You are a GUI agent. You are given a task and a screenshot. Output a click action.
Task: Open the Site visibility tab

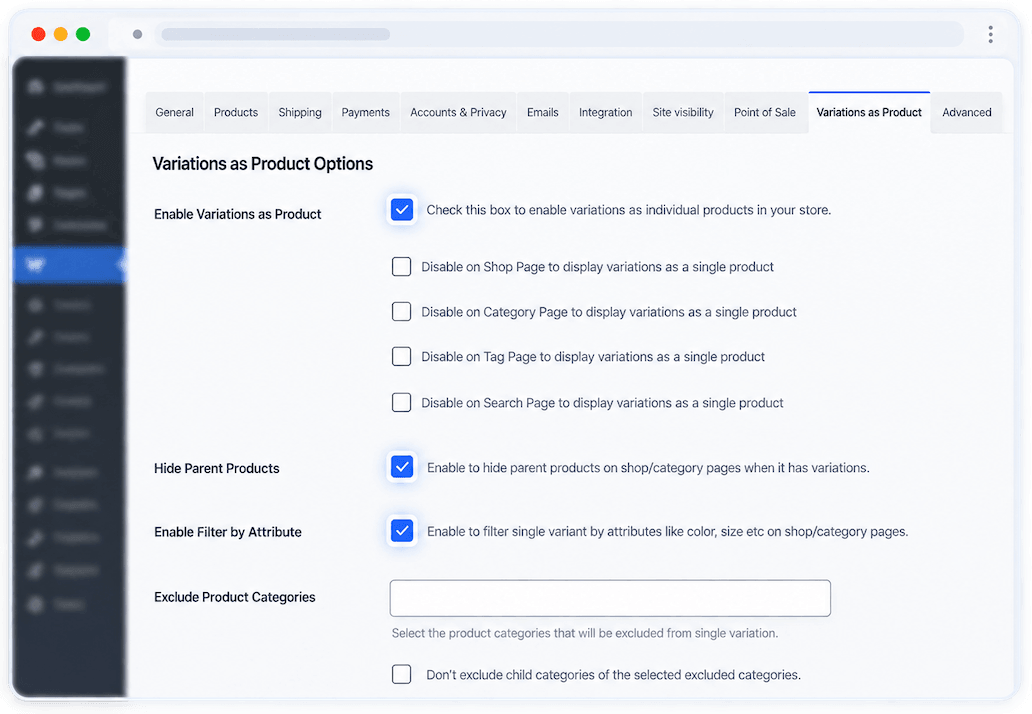(683, 113)
